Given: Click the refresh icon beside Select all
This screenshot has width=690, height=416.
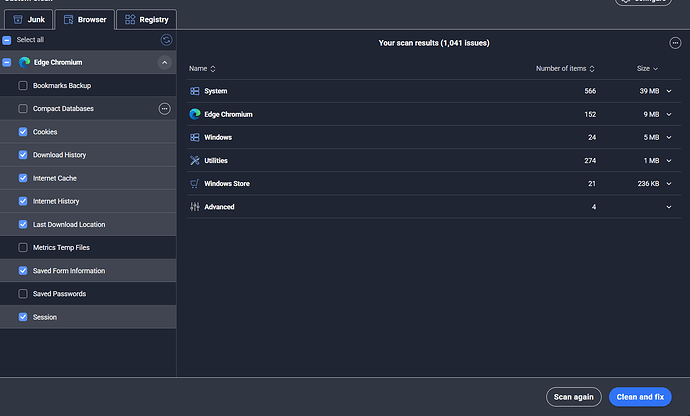Looking at the screenshot, I should [166, 40].
